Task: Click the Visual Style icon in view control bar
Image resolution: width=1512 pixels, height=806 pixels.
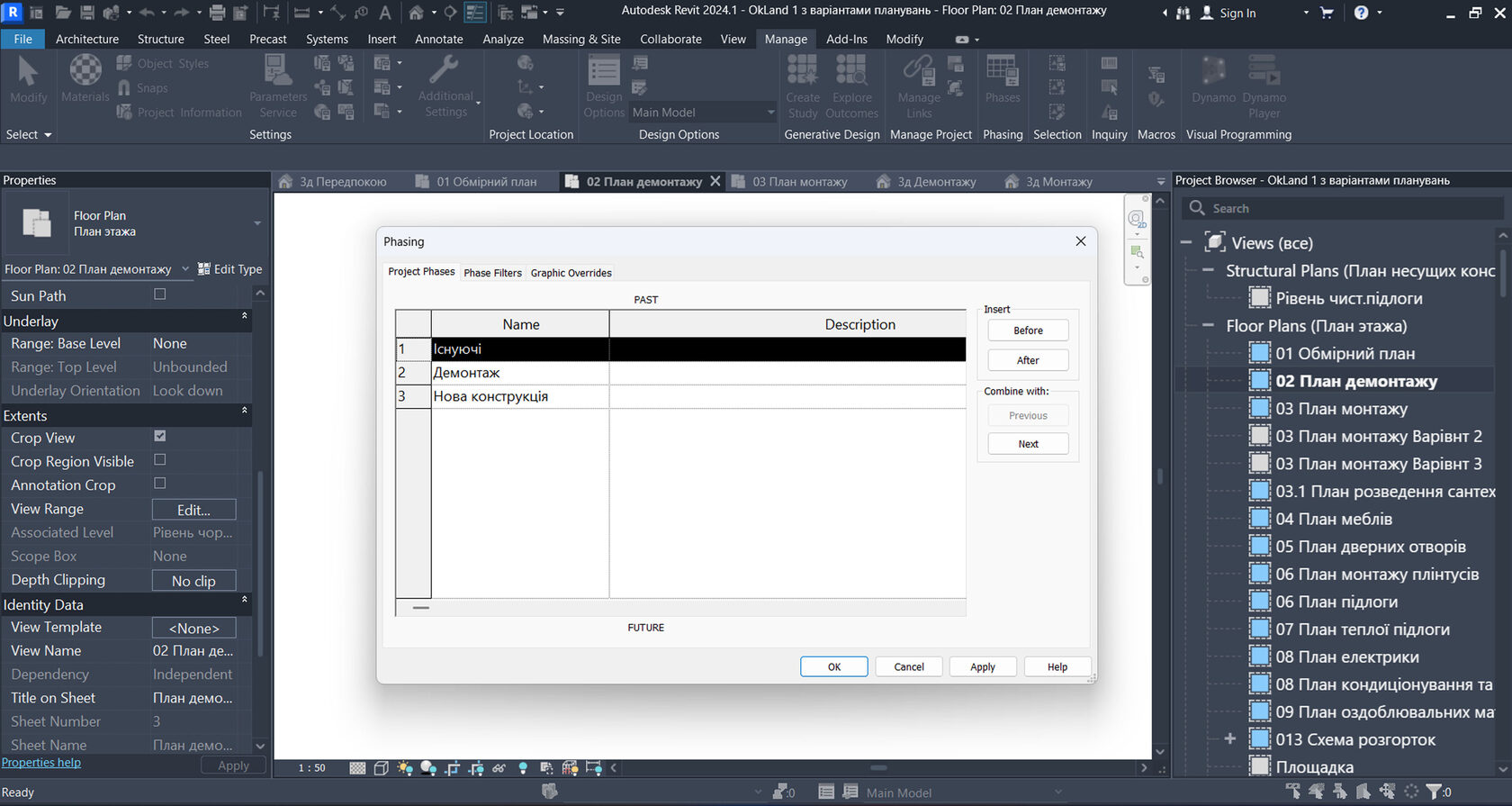Action: coord(382,768)
